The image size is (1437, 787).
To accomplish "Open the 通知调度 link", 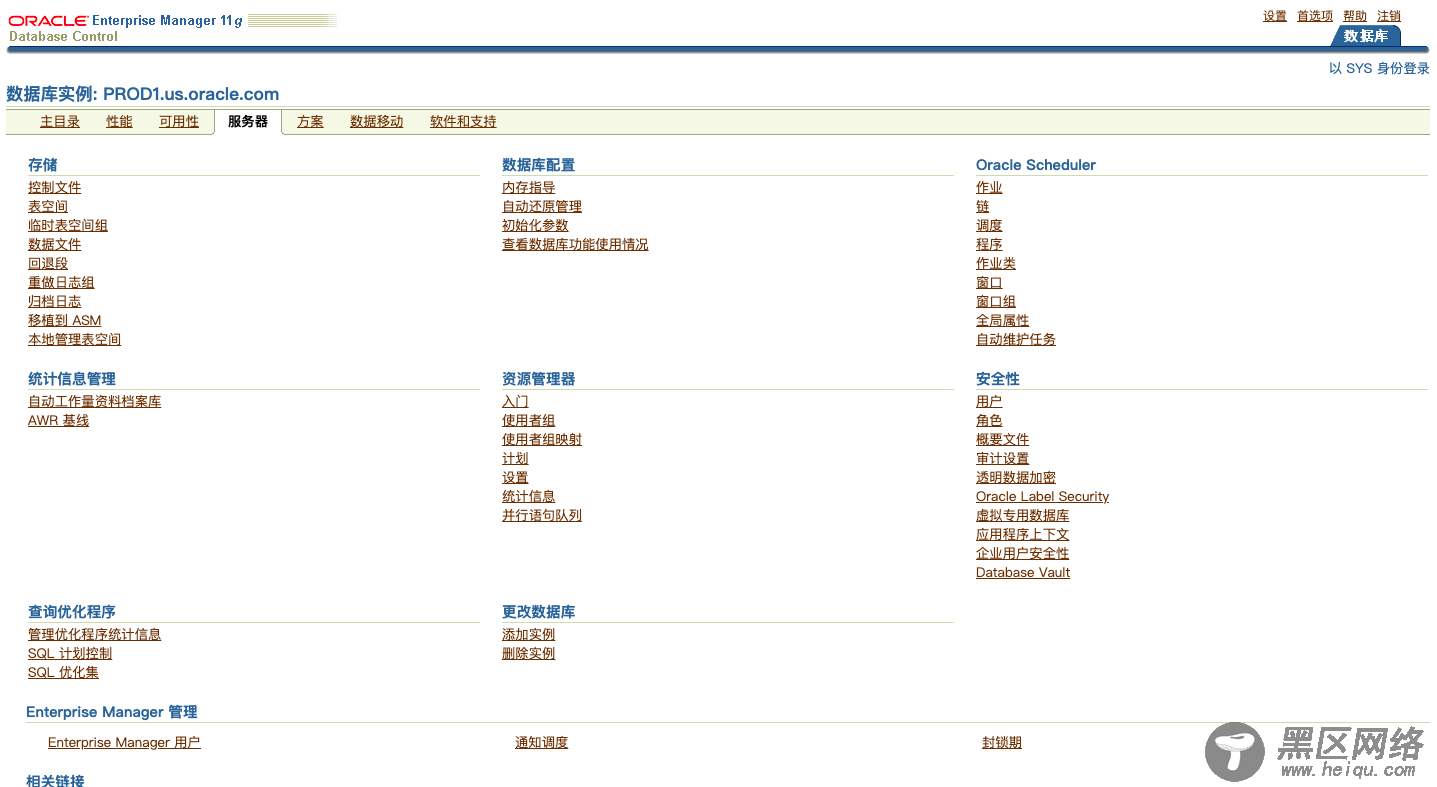I will pyautogui.click(x=542, y=743).
